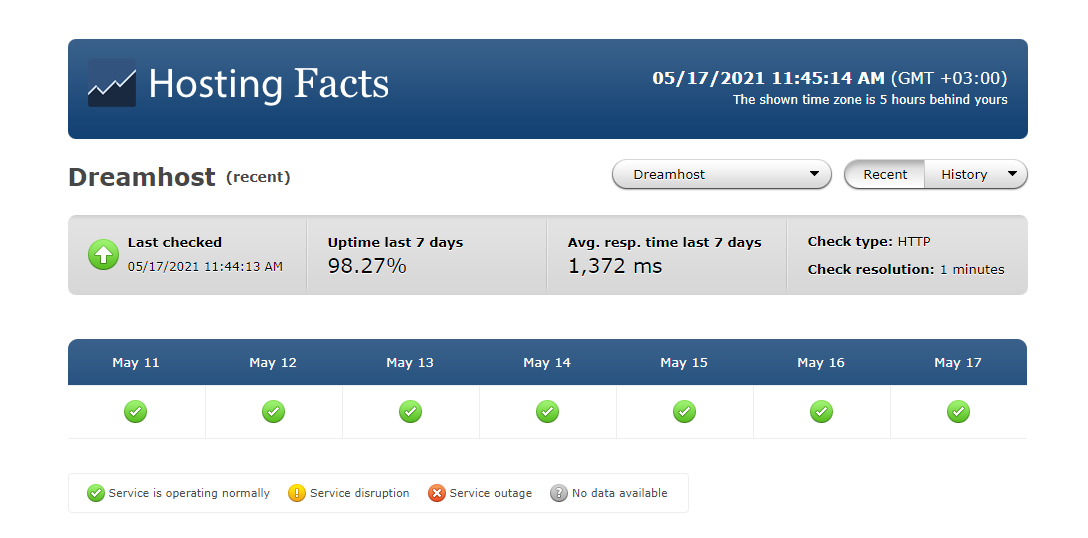Image resolution: width=1088 pixels, height=538 pixels.
Task: Click the Check type: HTTP text
Action: point(869,242)
